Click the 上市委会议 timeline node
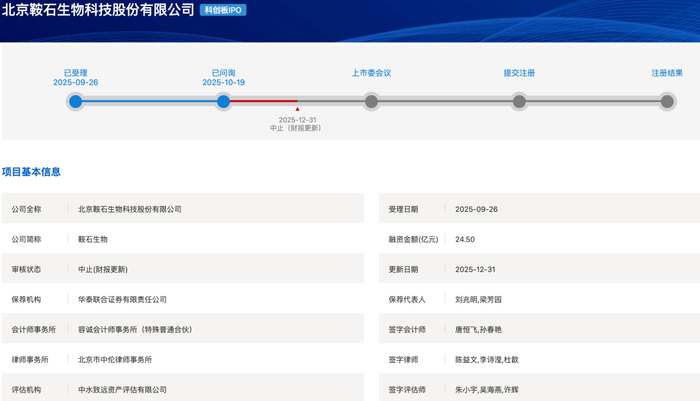Screen dimensions: 700x401 point(371,102)
